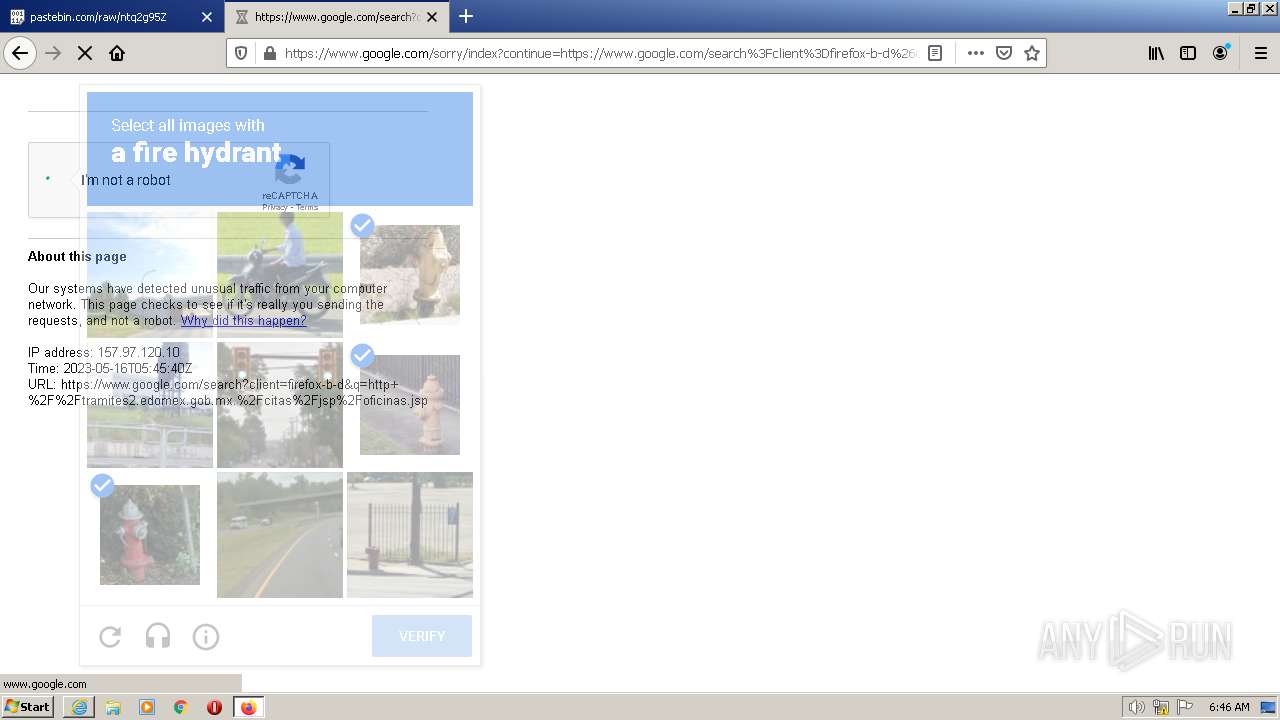
Task: Close the pastebin.com tab
Action: (x=207, y=17)
